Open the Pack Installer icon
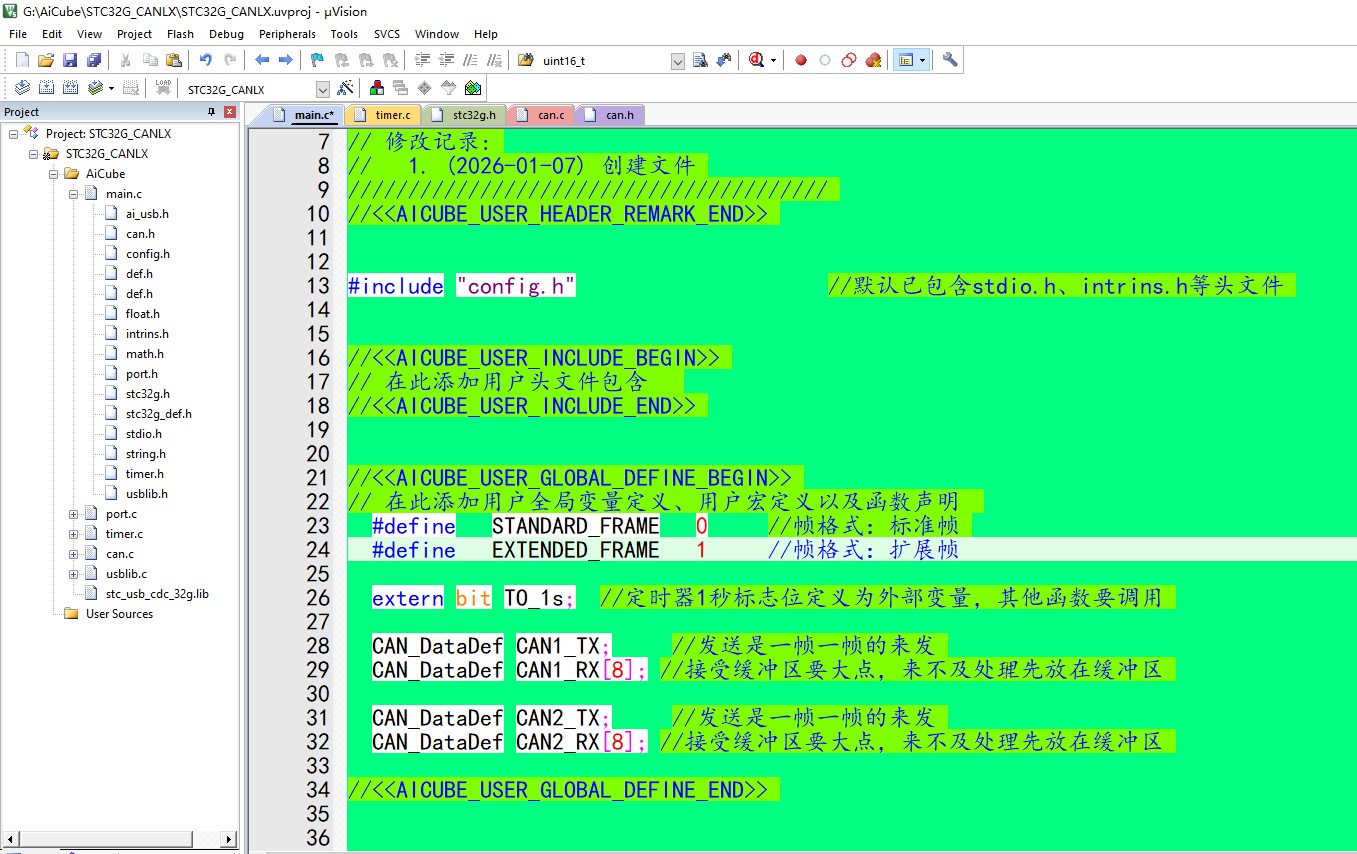 coord(473,88)
